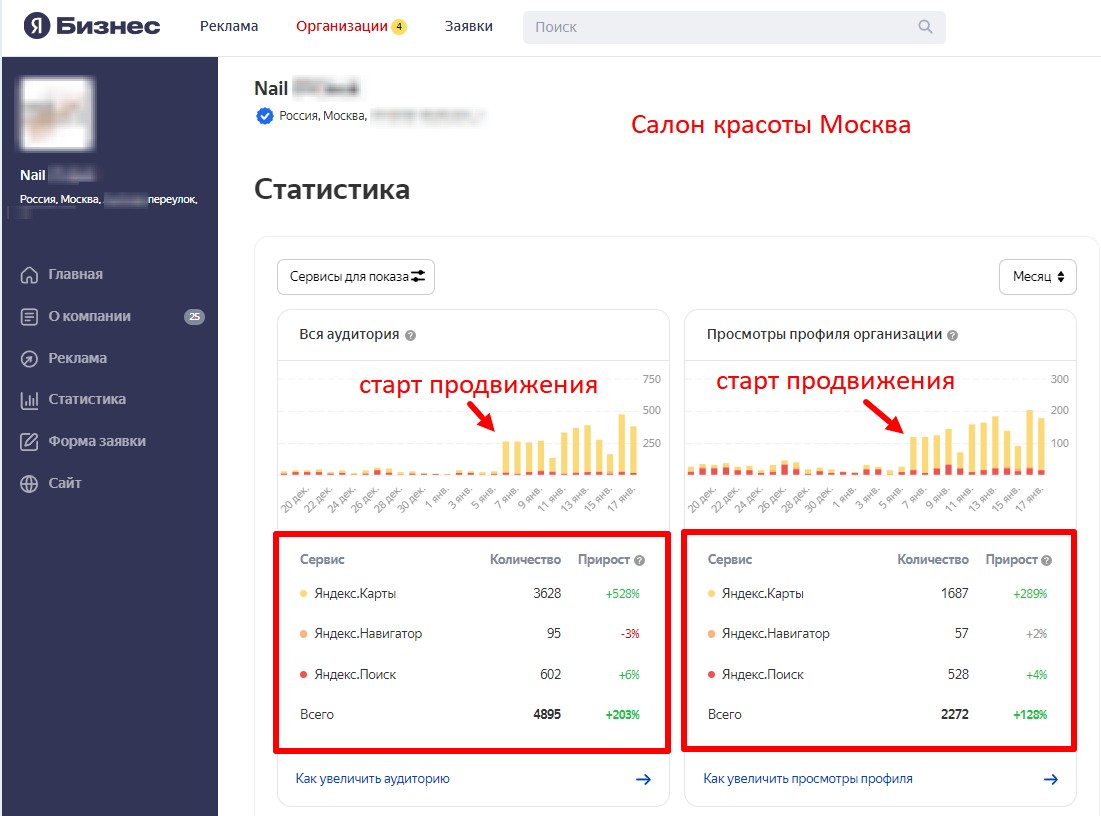This screenshot has height=816, width=1101.
Task: Follow Как увеличить просмотры профиля link
Action: click(807, 779)
